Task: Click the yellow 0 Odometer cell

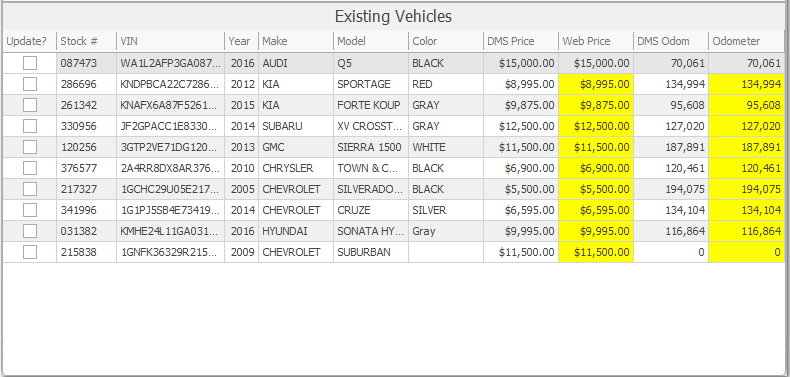Action: click(x=747, y=252)
